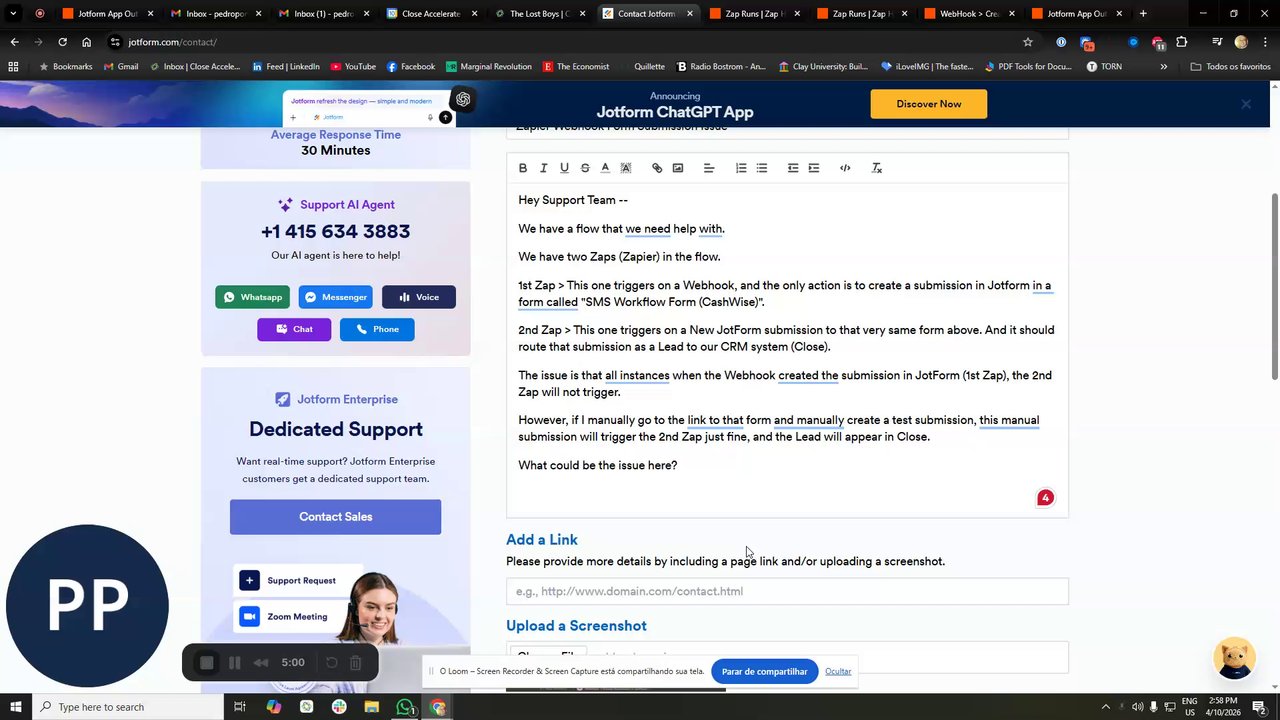Click the grammar suggestions badge showing 4
This screenshot has height=720, width=1280.
point(1045,498)
